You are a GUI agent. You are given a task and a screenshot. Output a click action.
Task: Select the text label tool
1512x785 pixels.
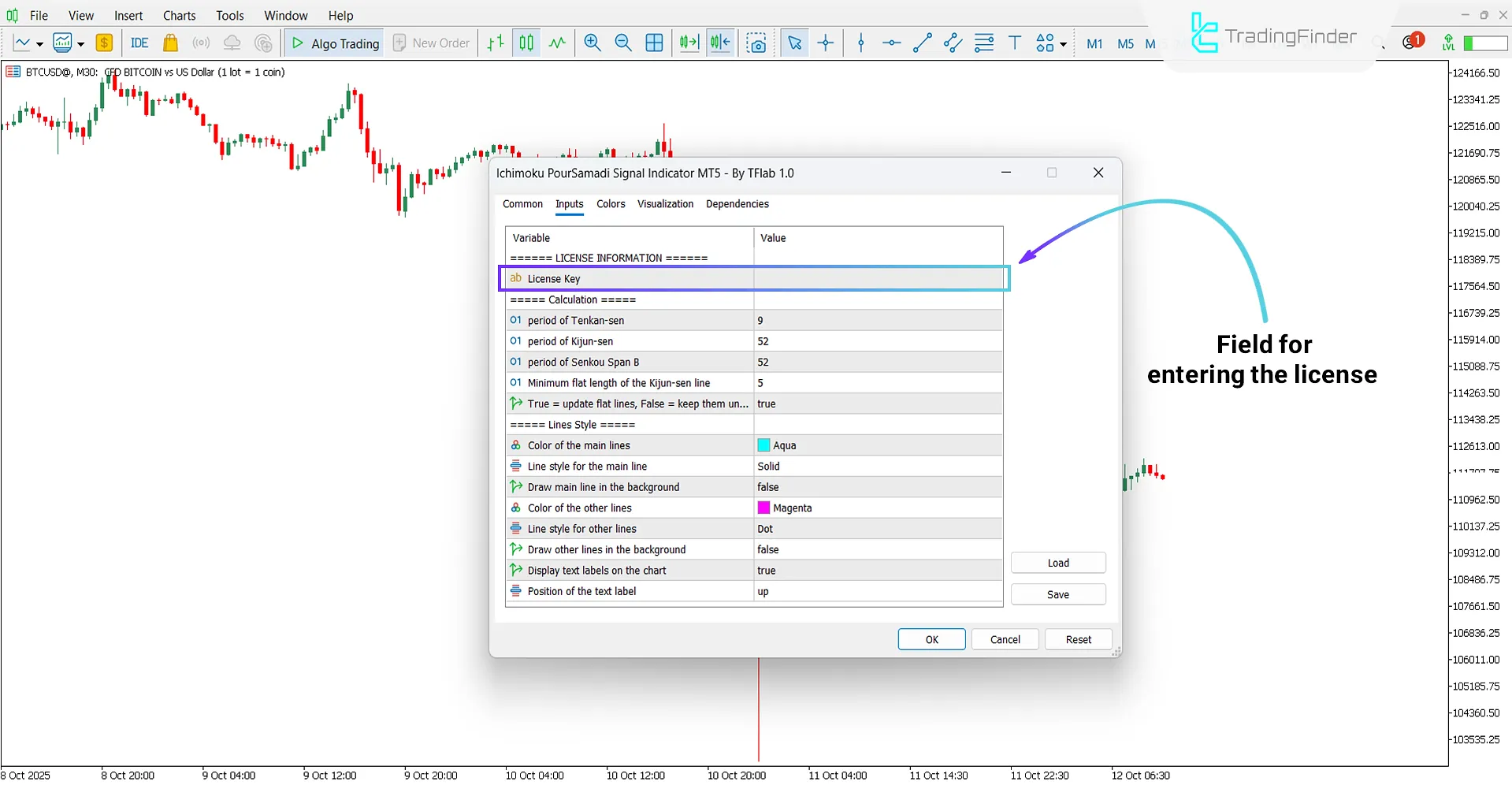(1015, 43)
